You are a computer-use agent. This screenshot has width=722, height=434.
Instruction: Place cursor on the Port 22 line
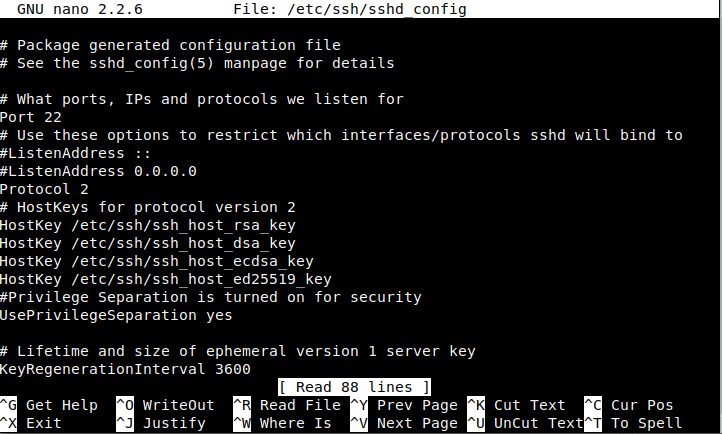tap(30, 117)
